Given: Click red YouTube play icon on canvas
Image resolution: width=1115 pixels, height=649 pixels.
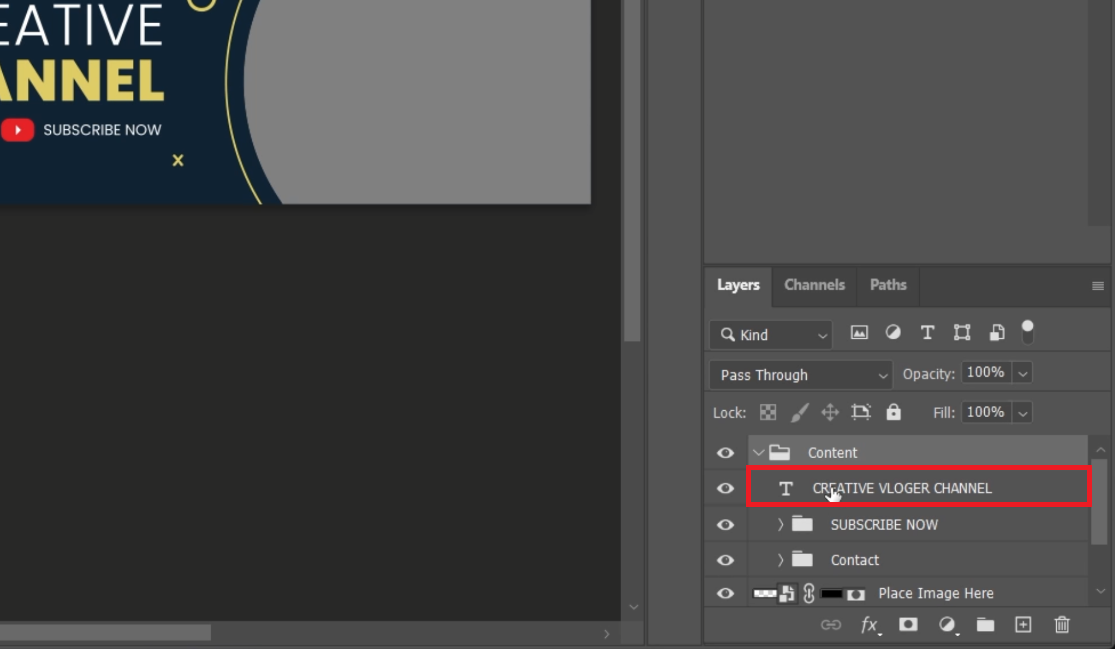Looking at the screenshot, I should tap(17, 130).
